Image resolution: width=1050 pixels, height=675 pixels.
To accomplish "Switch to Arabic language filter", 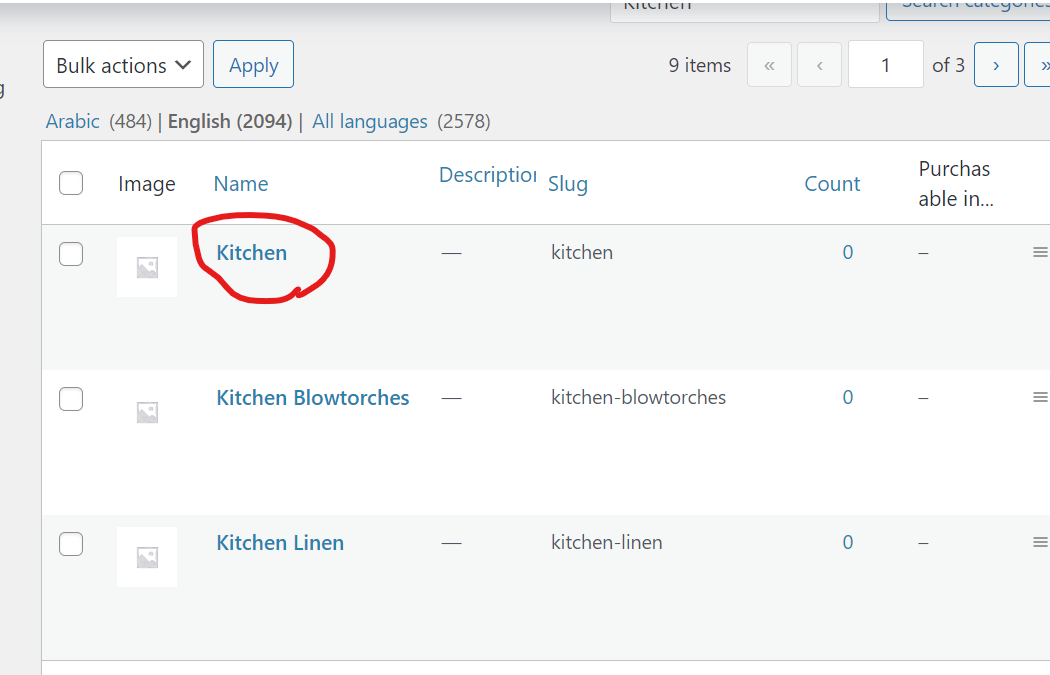I will (x=72, y=121).
